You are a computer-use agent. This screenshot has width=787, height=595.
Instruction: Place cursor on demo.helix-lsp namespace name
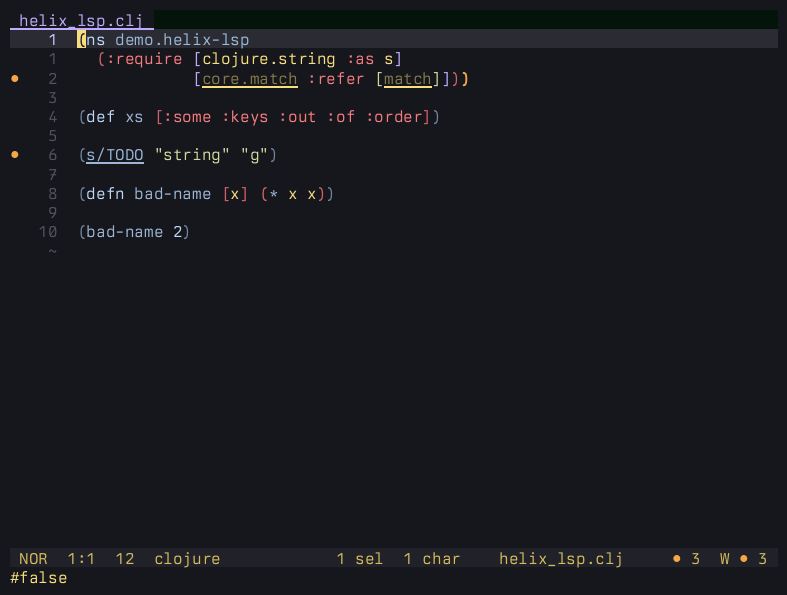182,40
